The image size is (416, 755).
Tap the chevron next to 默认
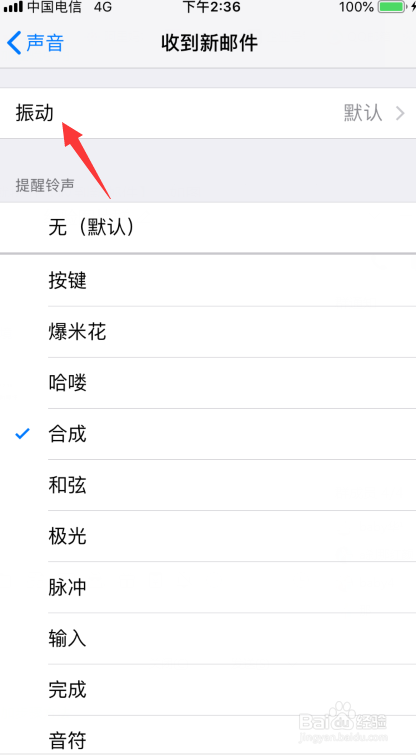(x=401, y=114)
